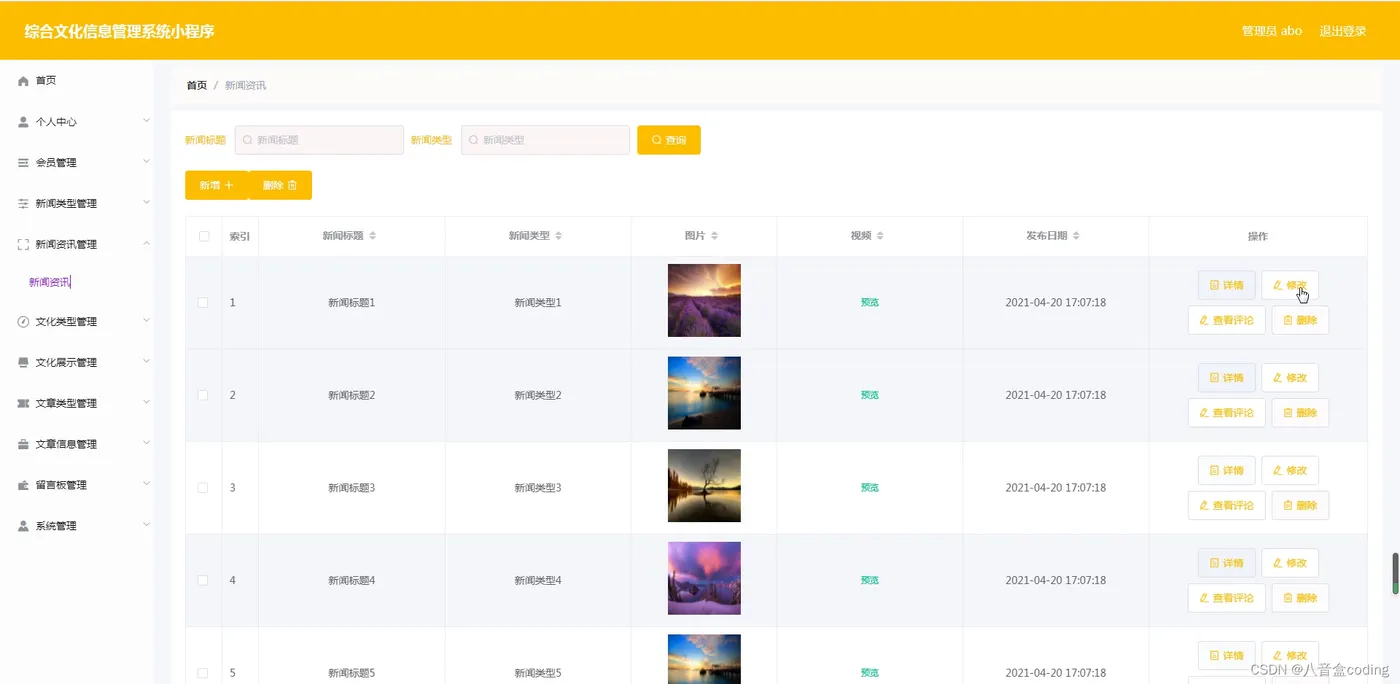Sort by 新闻类型 column arrows
The width and height of the screenshot is (1400, 684).
559,236
